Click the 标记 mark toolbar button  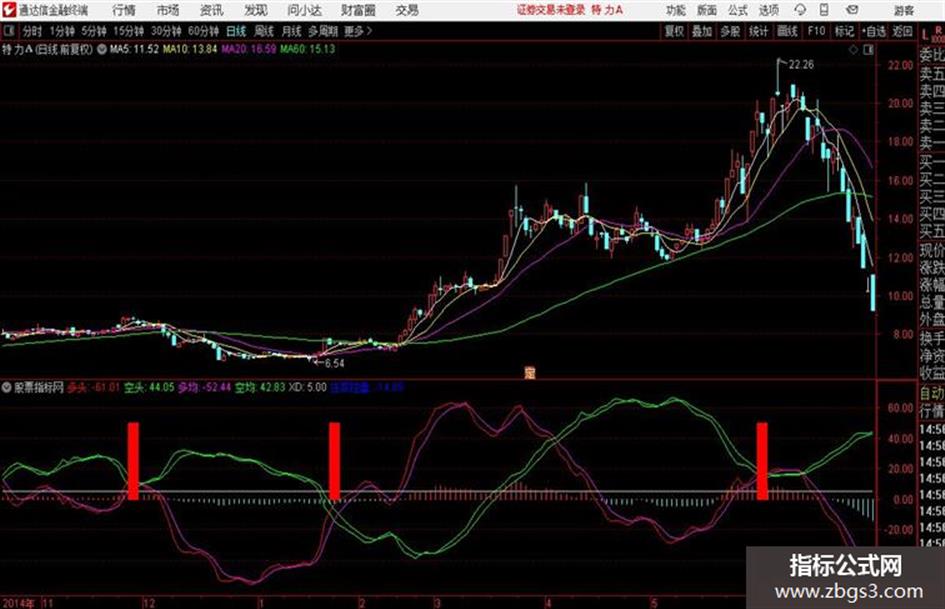pyautogui.click(x=844, y=31)
